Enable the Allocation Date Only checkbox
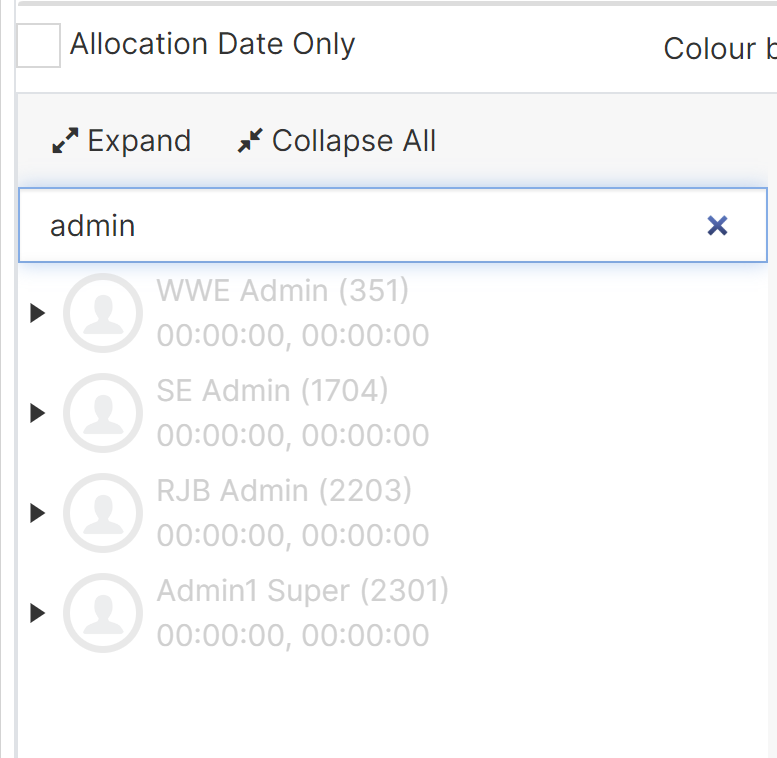Image resolution: width=777 pixels, height=758 pixels. click(x=38, y=46)
